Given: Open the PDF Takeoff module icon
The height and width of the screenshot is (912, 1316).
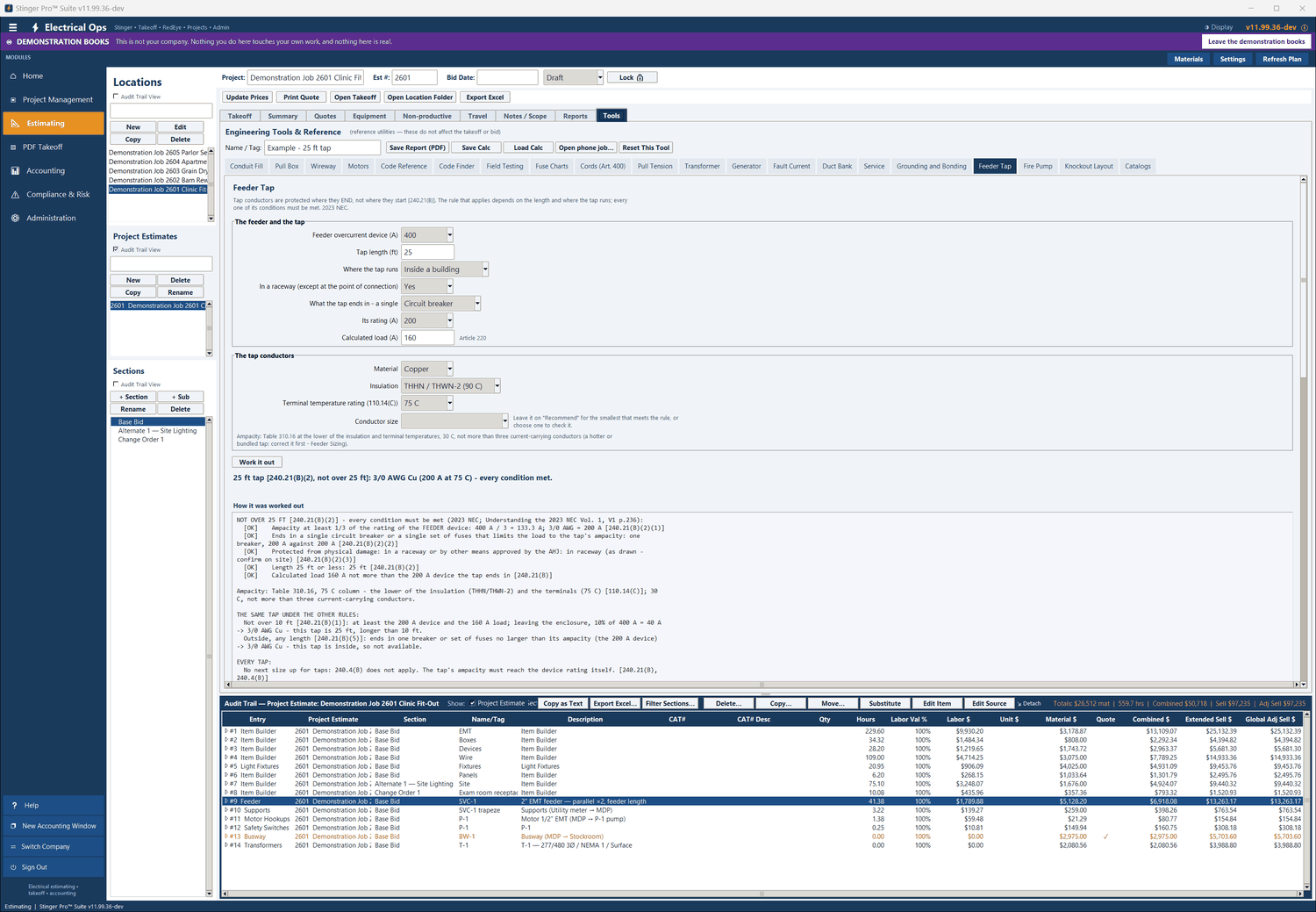Looking at the screenshot, I should coord(14,147).
